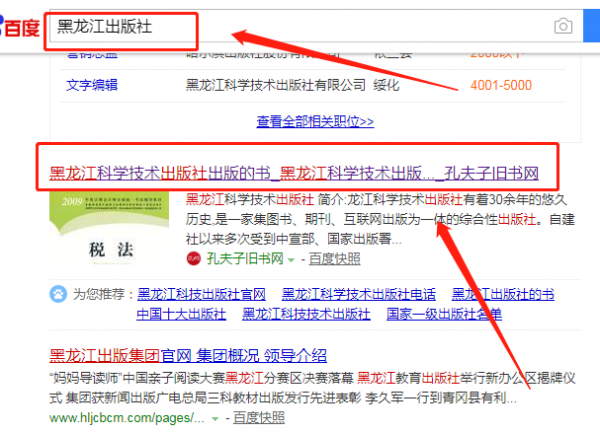Click 查看全部相关职位 link
600x433 pixels.
click(x=315, y=122)
